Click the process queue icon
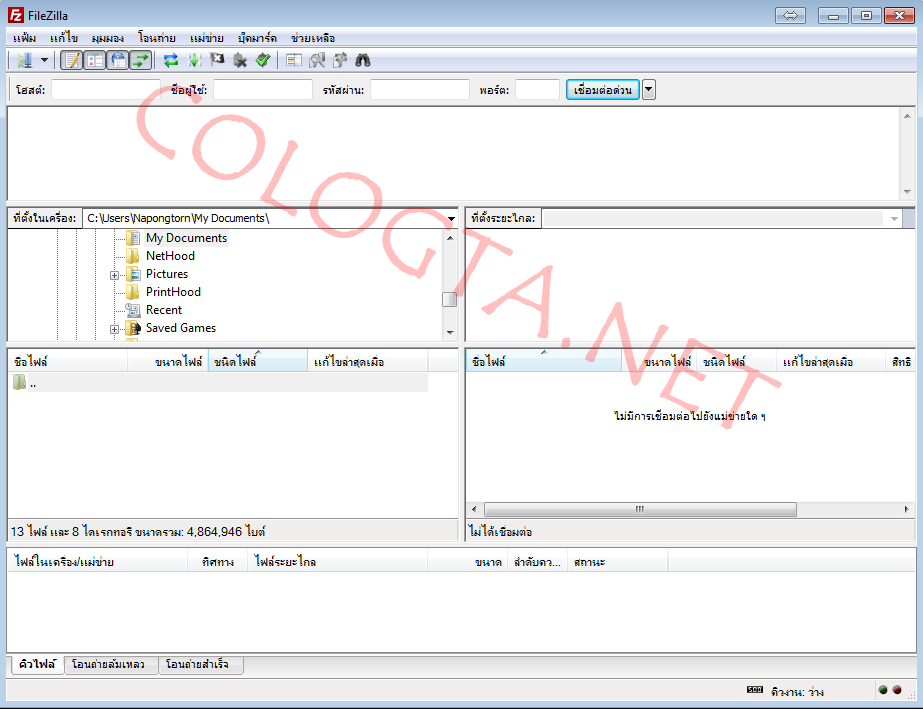 pos(194,60)
